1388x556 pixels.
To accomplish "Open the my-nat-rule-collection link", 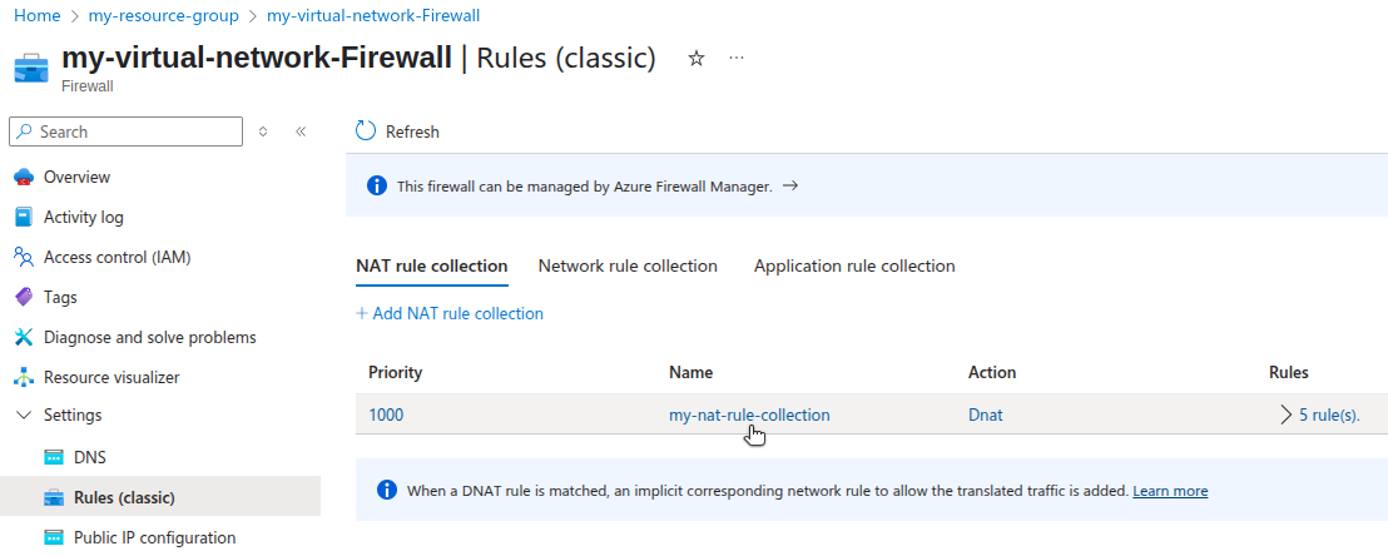I will coord(749,415).
